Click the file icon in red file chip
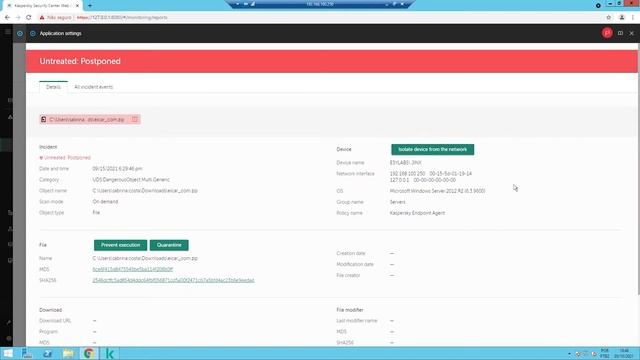 coord(44,119)
